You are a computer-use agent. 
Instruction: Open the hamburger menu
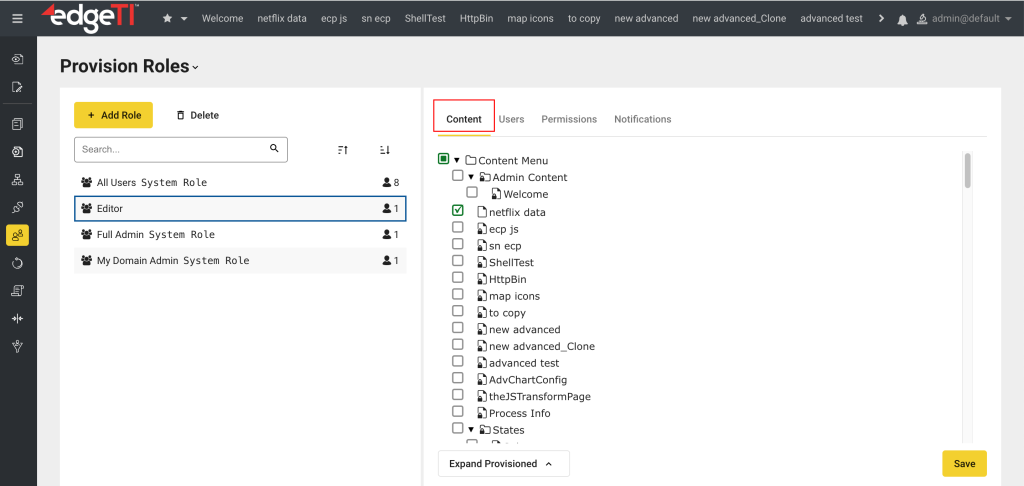coord(17,18)
